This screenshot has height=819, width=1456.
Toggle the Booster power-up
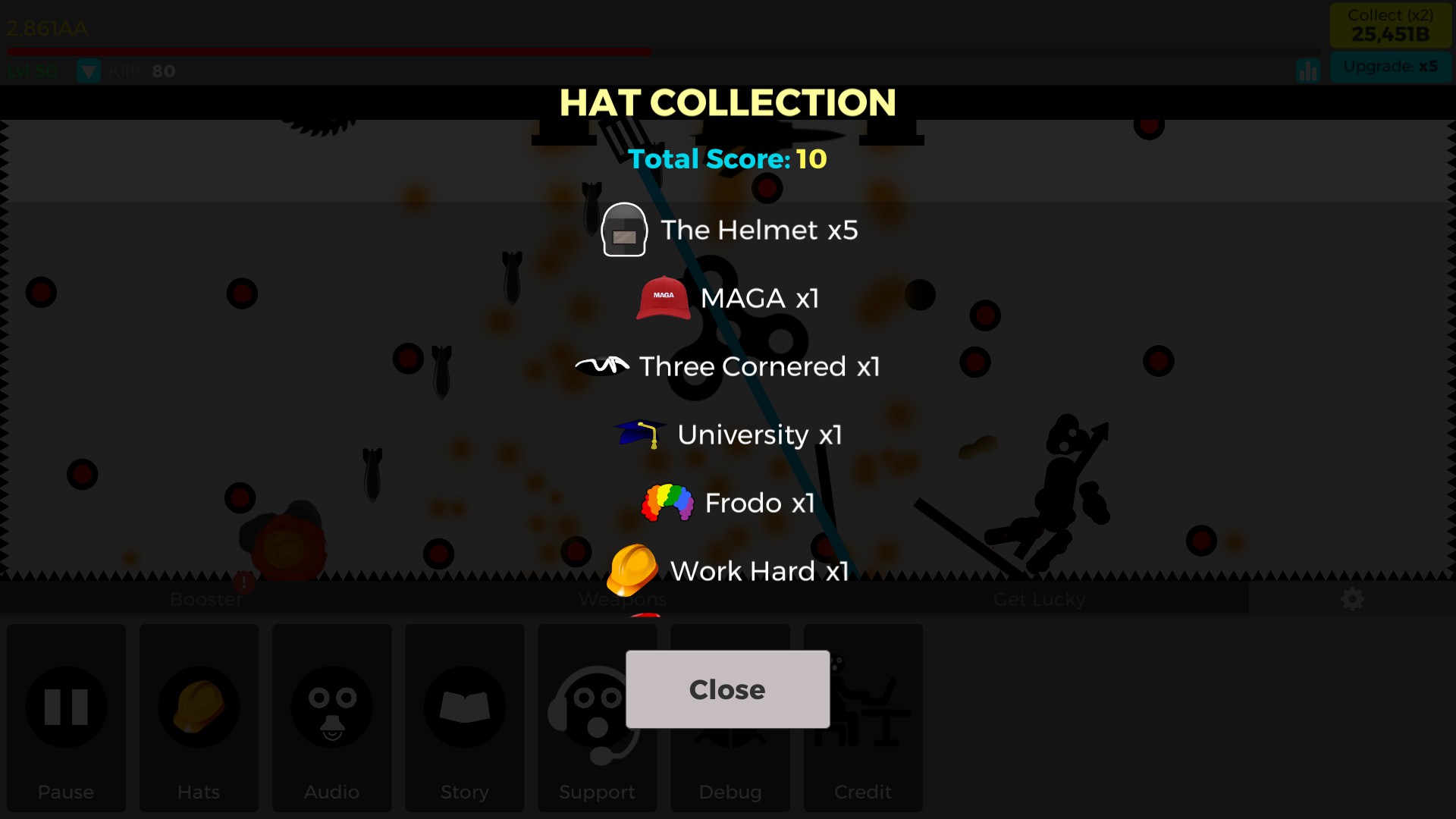(x=206, y=598)
